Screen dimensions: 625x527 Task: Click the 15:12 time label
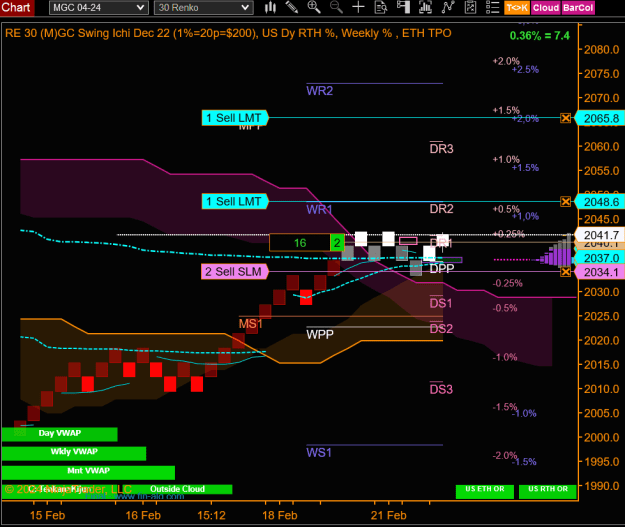click(x=211, y=515)
